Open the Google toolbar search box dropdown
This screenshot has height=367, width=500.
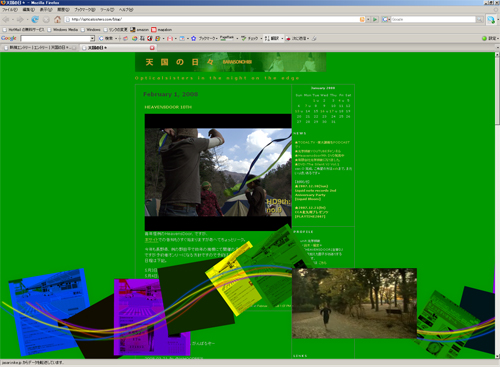pos(92,38)
